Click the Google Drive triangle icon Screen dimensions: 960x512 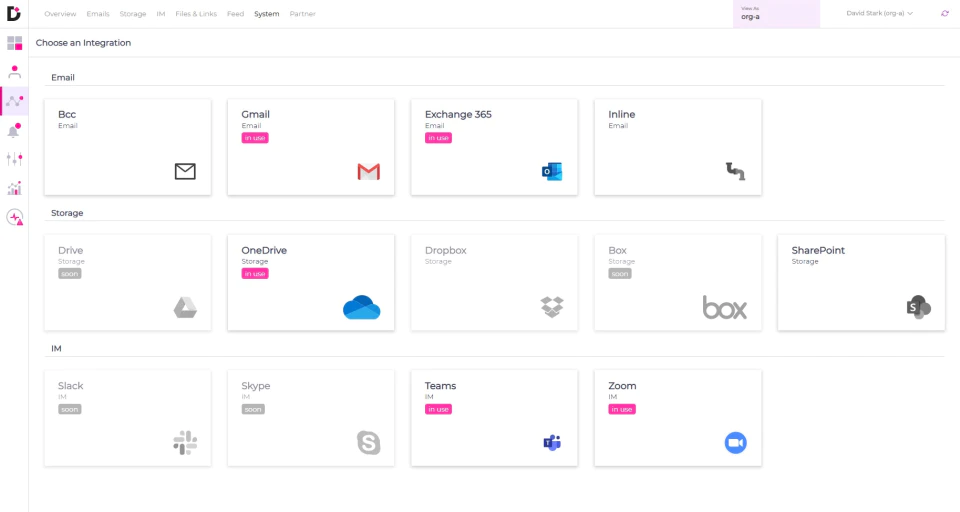[185, 307]
